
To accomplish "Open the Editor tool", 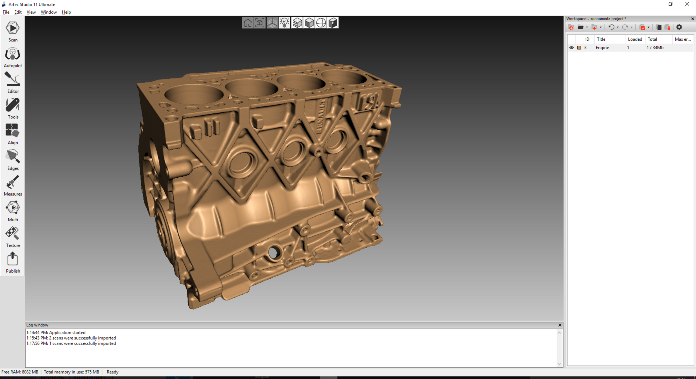I will (12, 83).
